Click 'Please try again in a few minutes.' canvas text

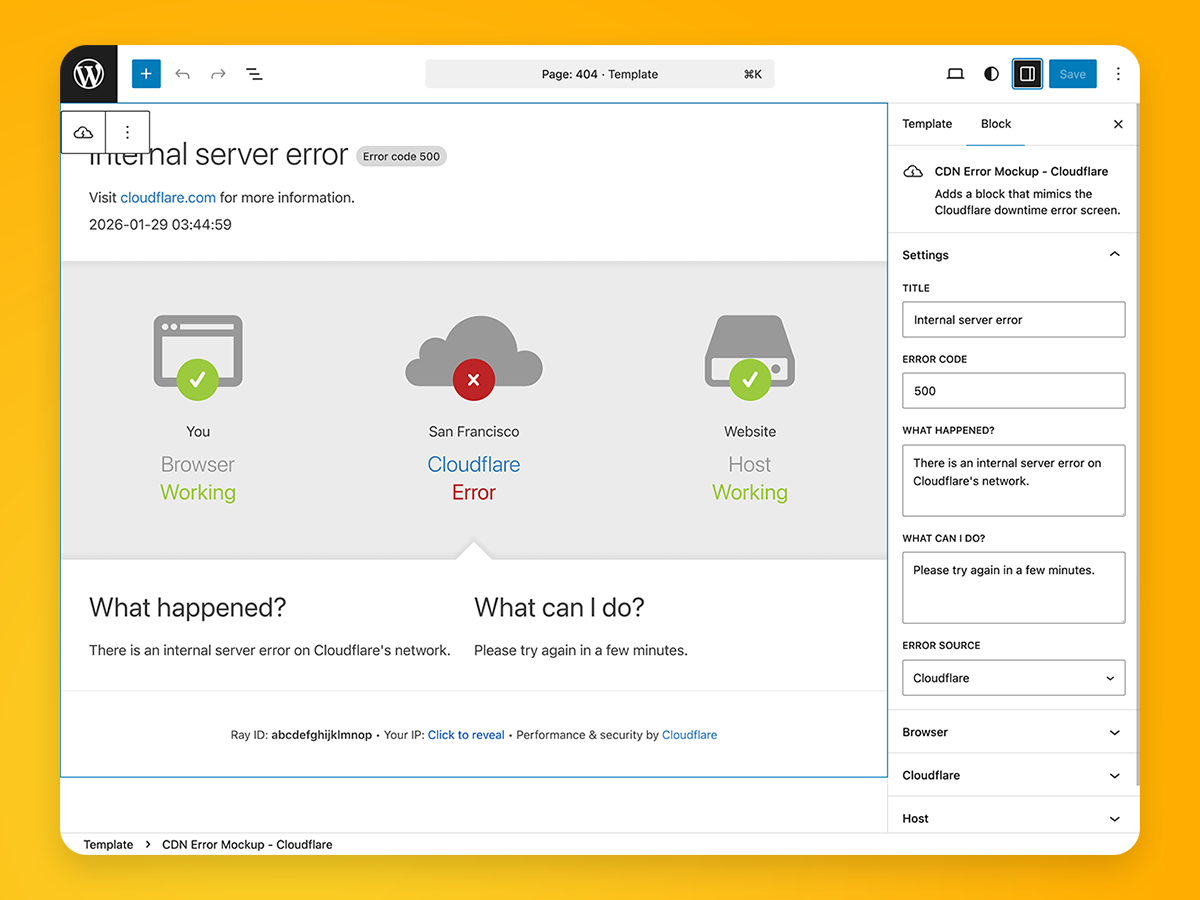(x=581, y=651)
